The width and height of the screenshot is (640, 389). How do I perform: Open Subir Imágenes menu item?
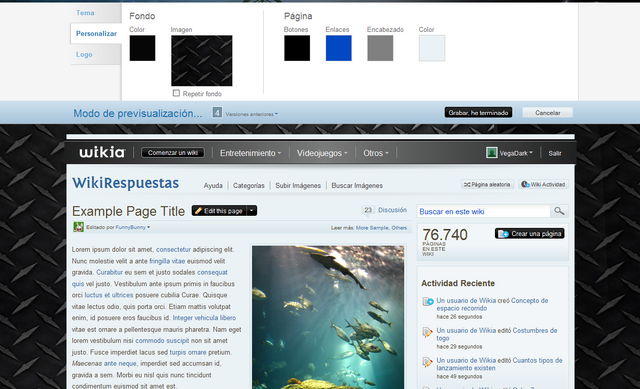click(x=298, y=186)
